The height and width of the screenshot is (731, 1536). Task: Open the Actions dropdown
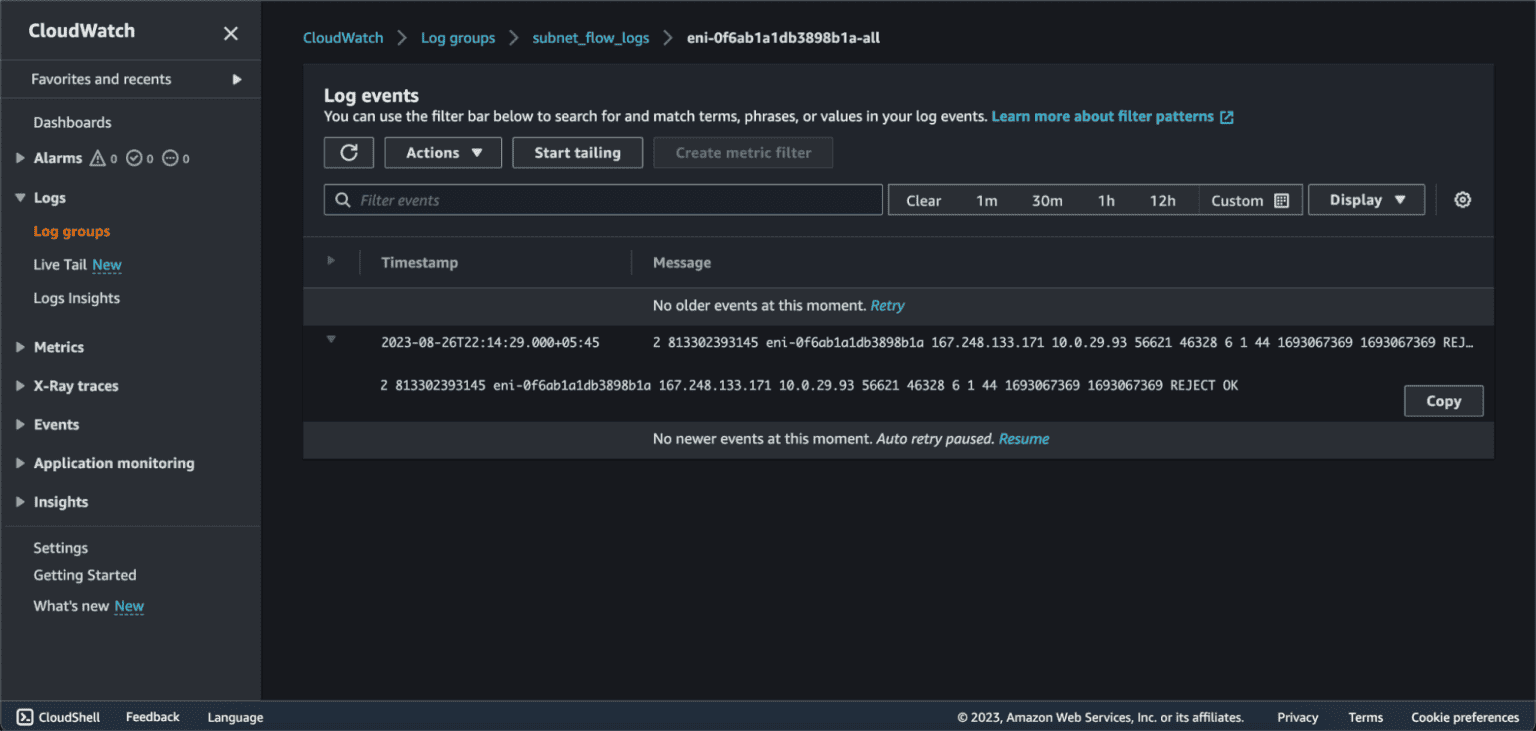click(443, 152)
